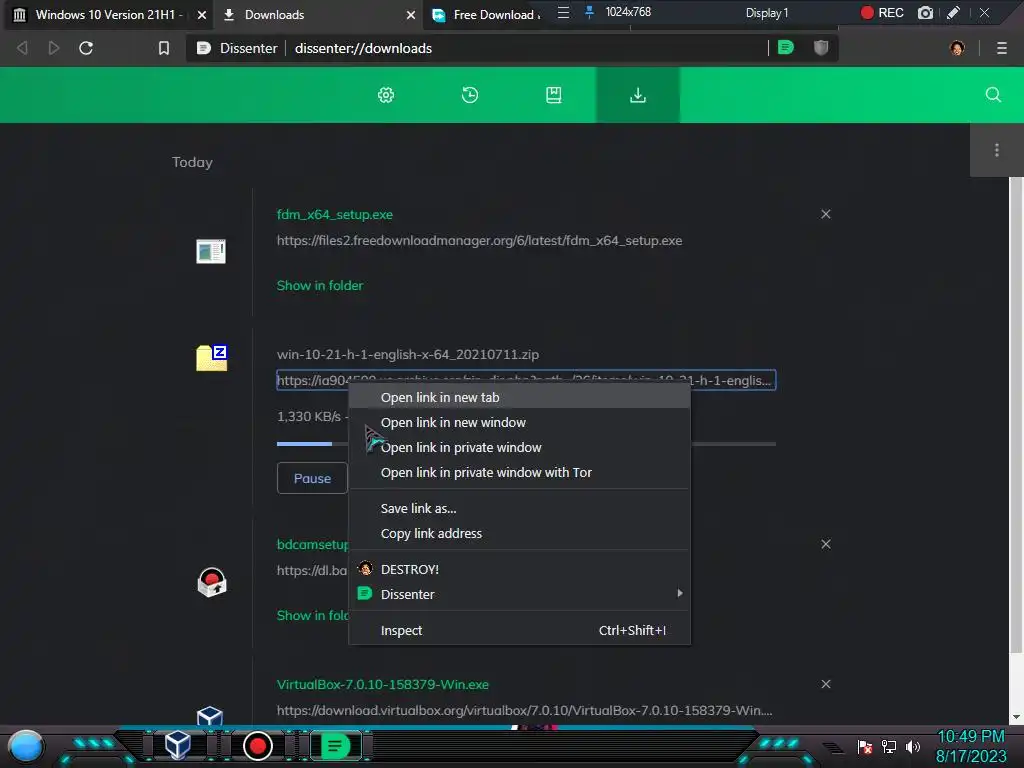Choose Save link as...
Image resolution: width=1024 pixels, height=768 pixels.
(520, 508)
